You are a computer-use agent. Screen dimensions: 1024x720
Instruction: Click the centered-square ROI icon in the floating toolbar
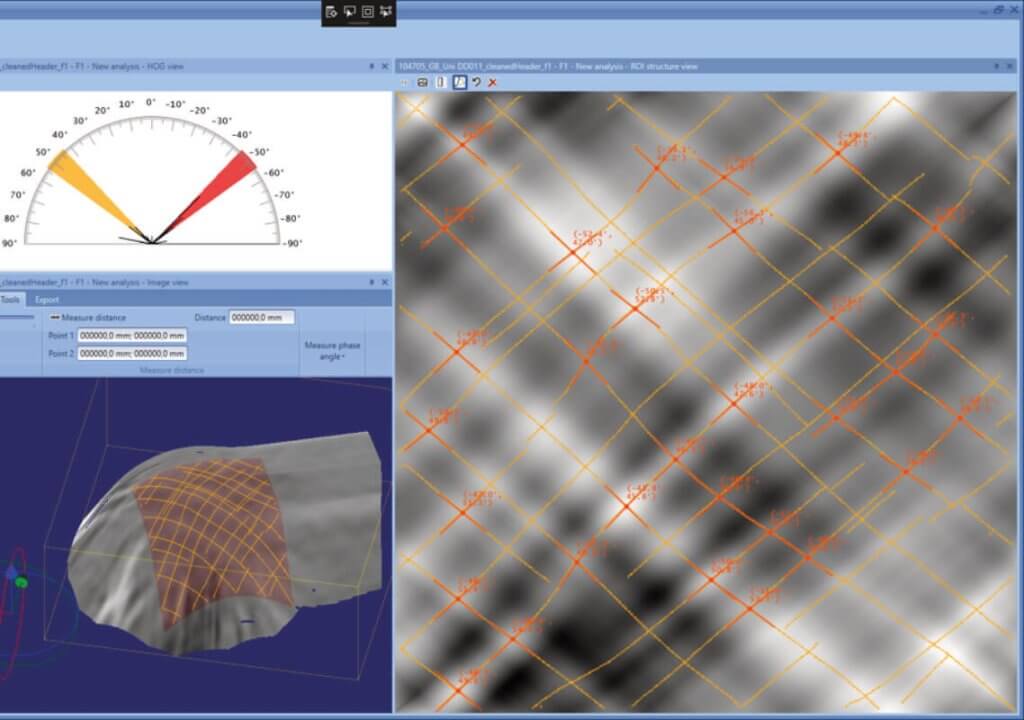pos(368,13)
